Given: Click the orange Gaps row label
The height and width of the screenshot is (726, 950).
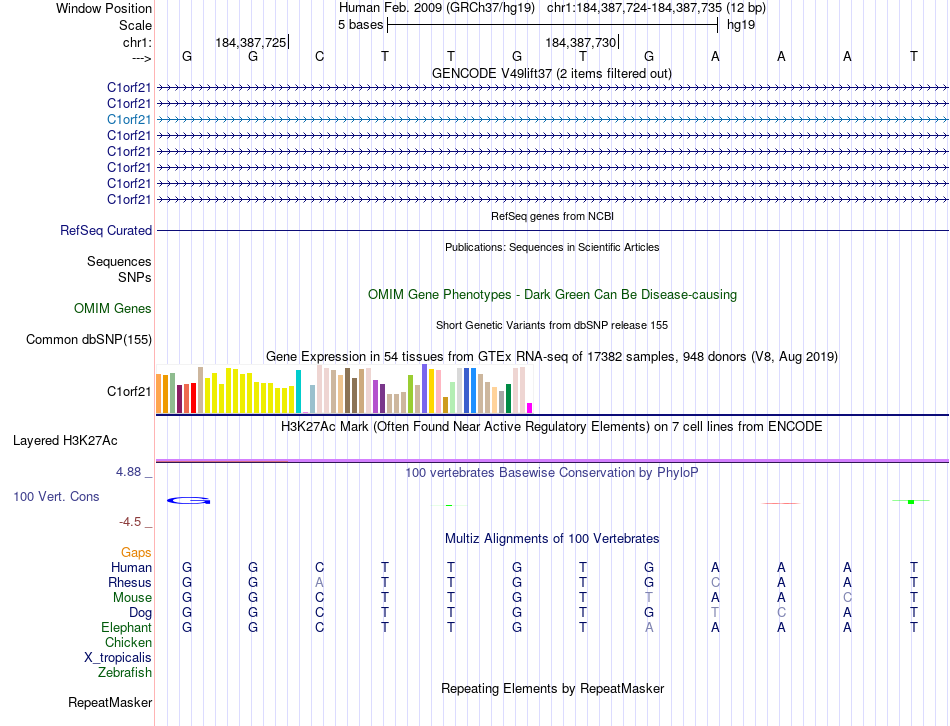Looking at the screenshot, I should click(x=136, y=552).
